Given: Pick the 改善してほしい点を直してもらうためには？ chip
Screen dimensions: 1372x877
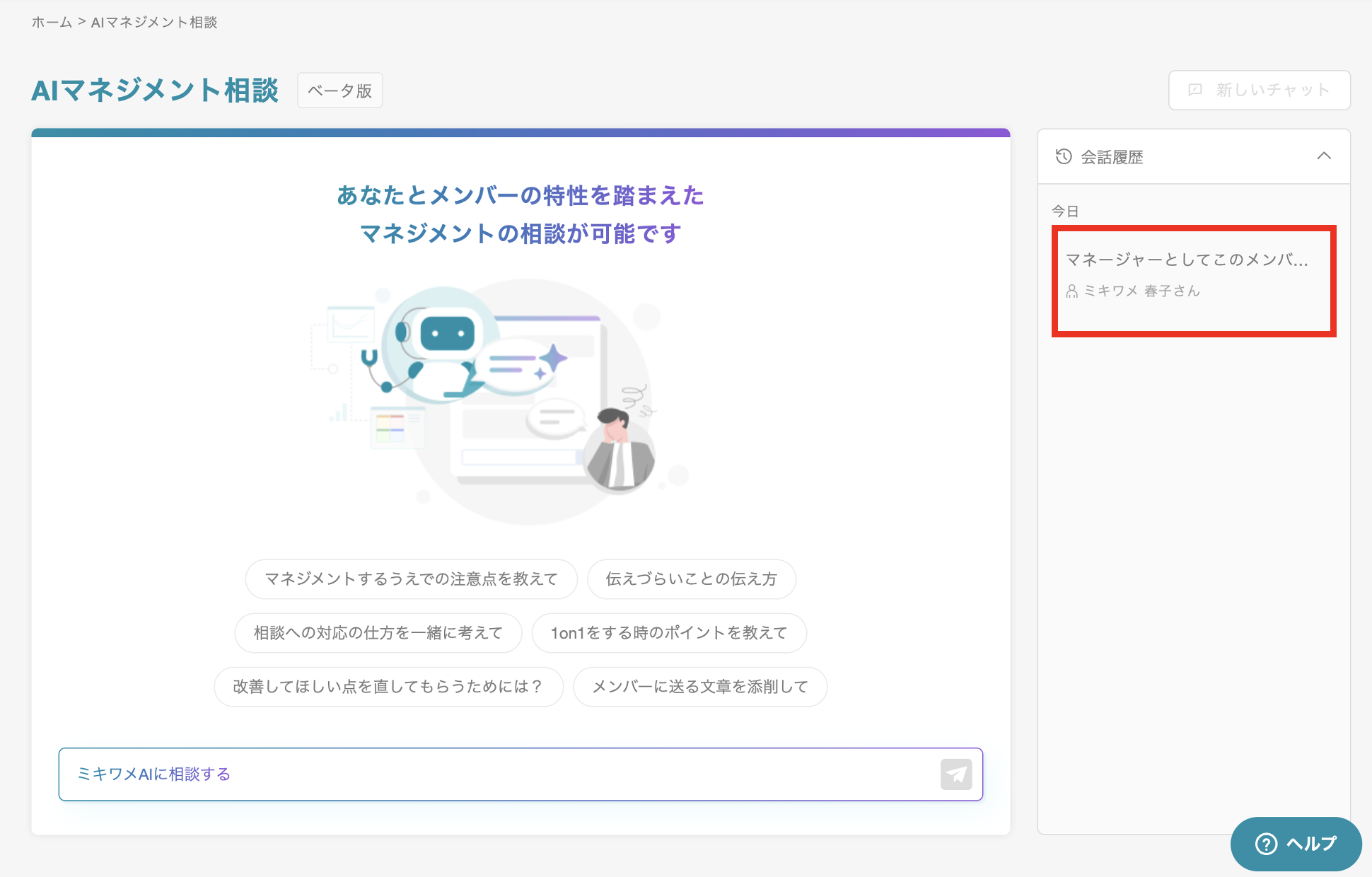Looking at the screenshot, I should (388, 687).
